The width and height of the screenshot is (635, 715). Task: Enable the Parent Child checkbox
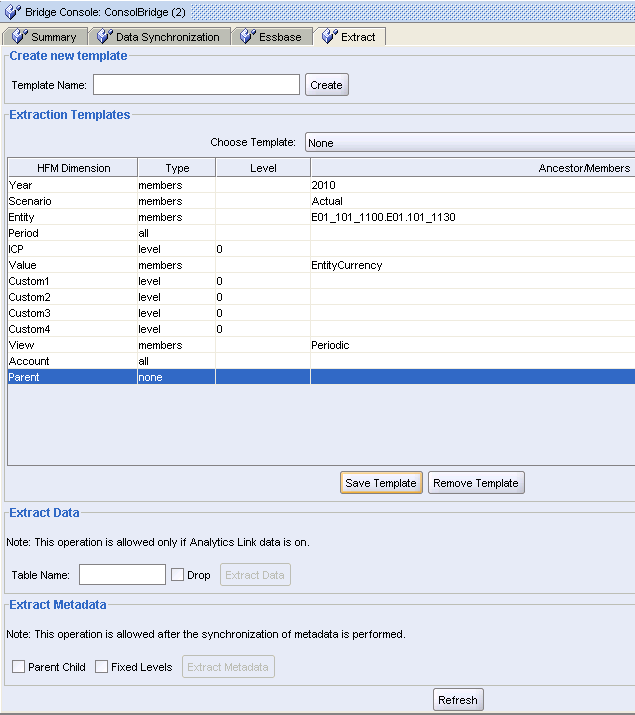18,667
